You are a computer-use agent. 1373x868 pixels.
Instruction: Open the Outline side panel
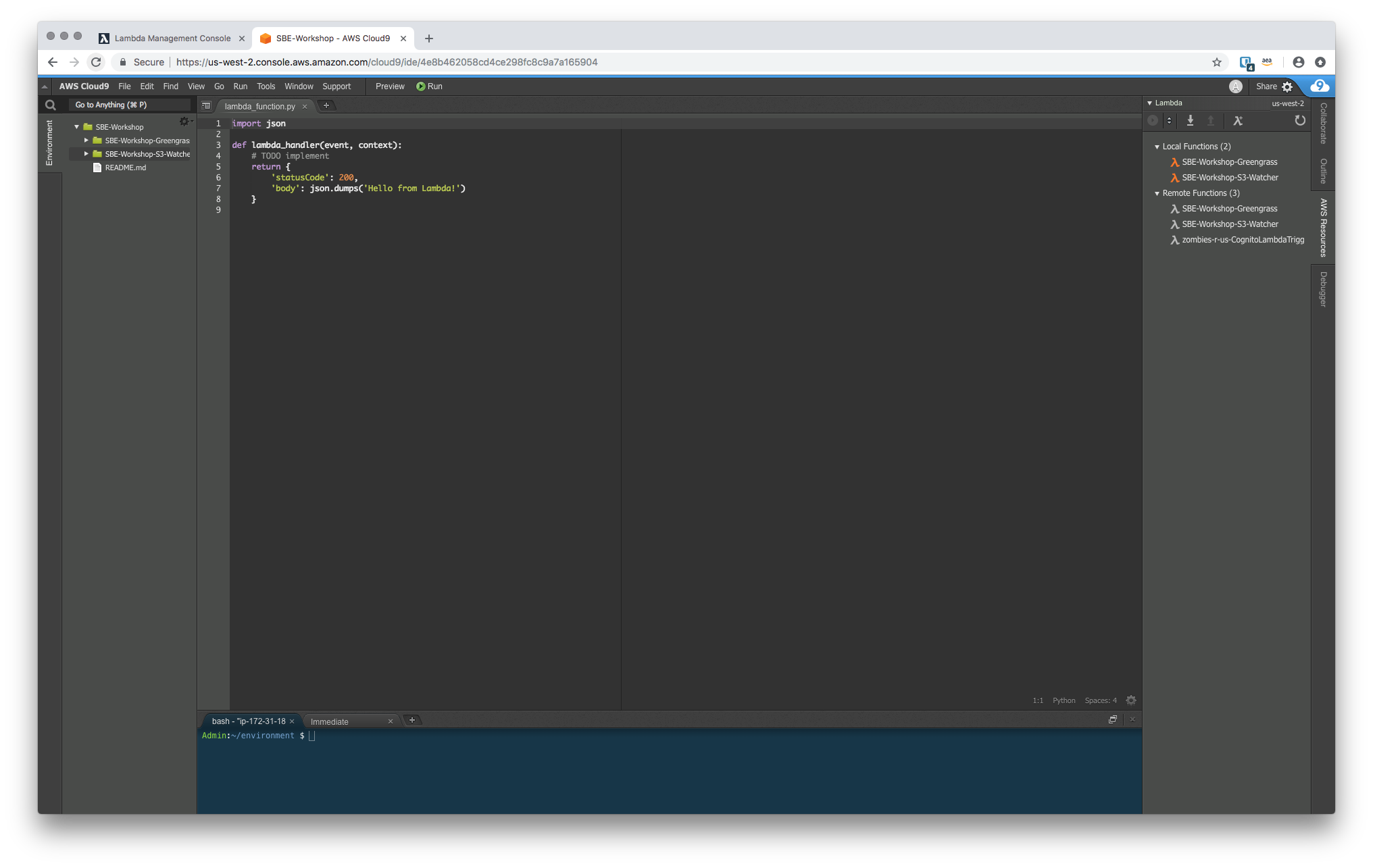coord(1323,171)
